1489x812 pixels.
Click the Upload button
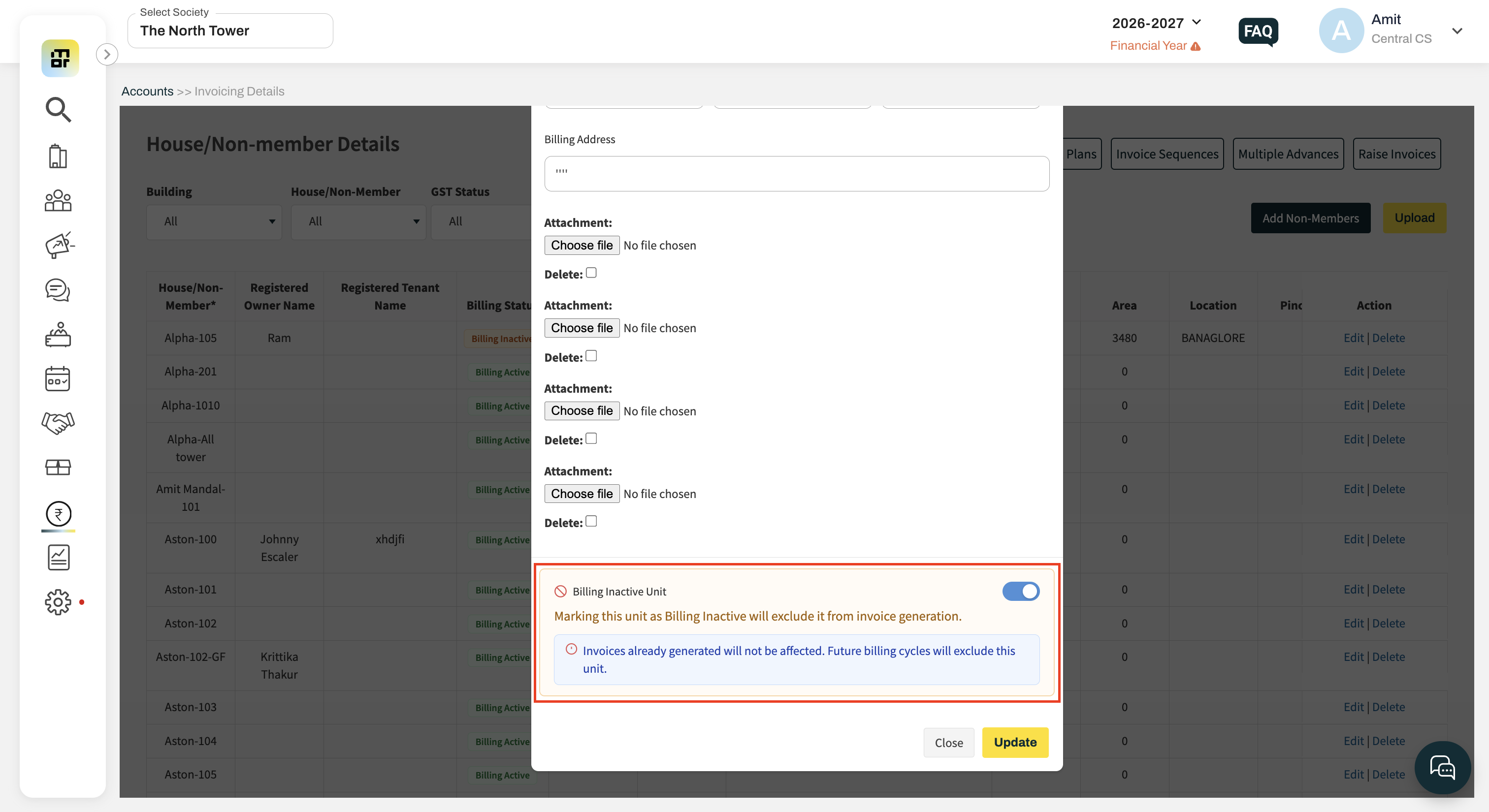1415,218
